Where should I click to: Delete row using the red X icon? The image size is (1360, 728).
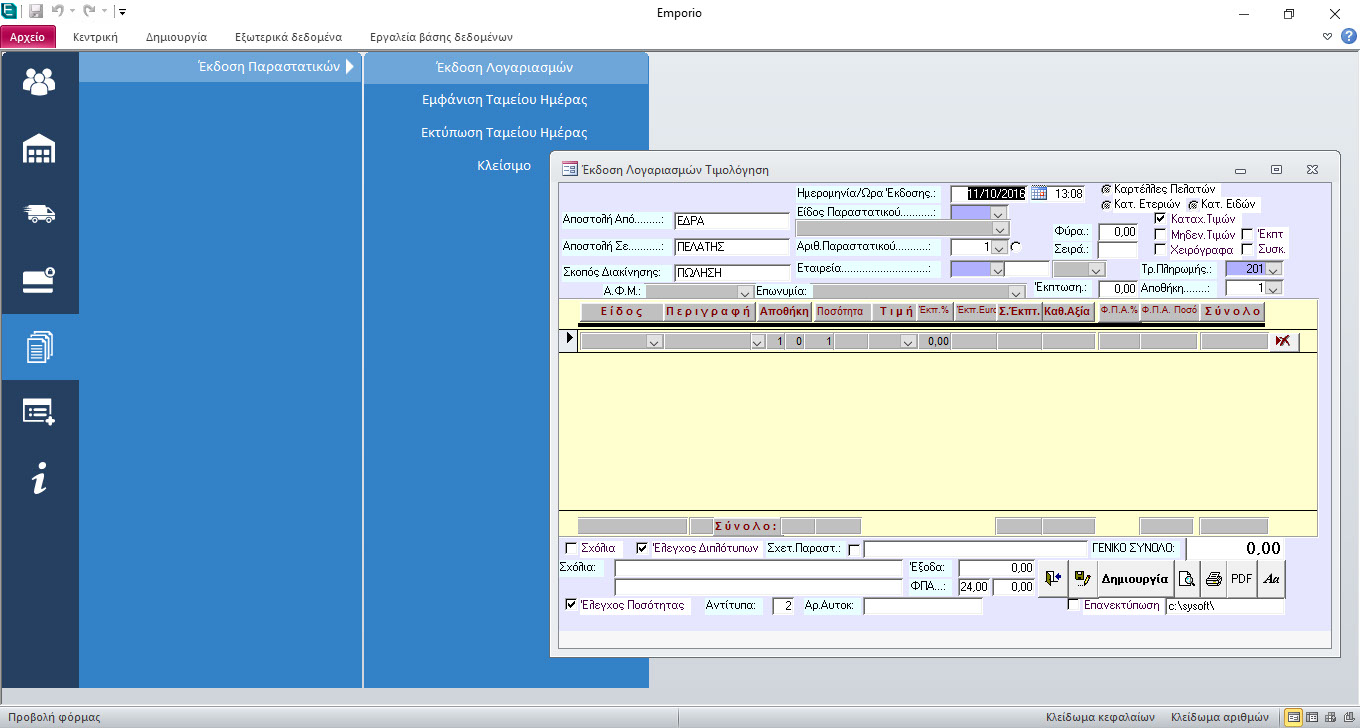[x=1283, y=342]
